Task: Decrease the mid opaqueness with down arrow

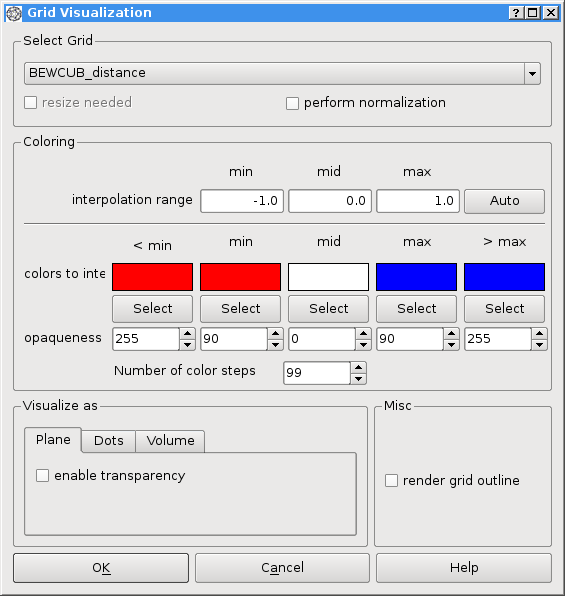Action: [x=363, y=344]
